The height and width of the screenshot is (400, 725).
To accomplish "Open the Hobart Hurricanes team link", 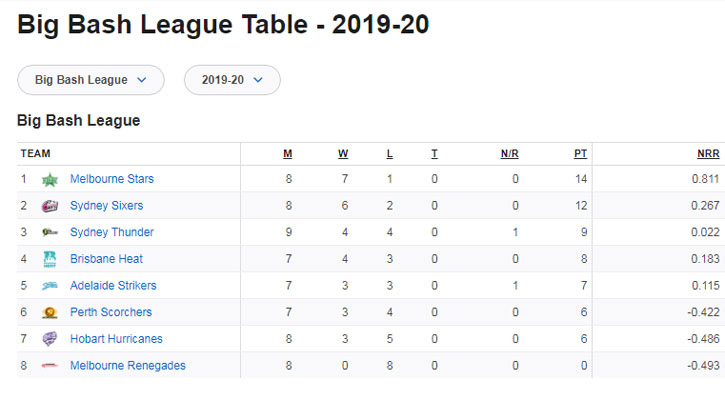I will [x=116, y=339].
